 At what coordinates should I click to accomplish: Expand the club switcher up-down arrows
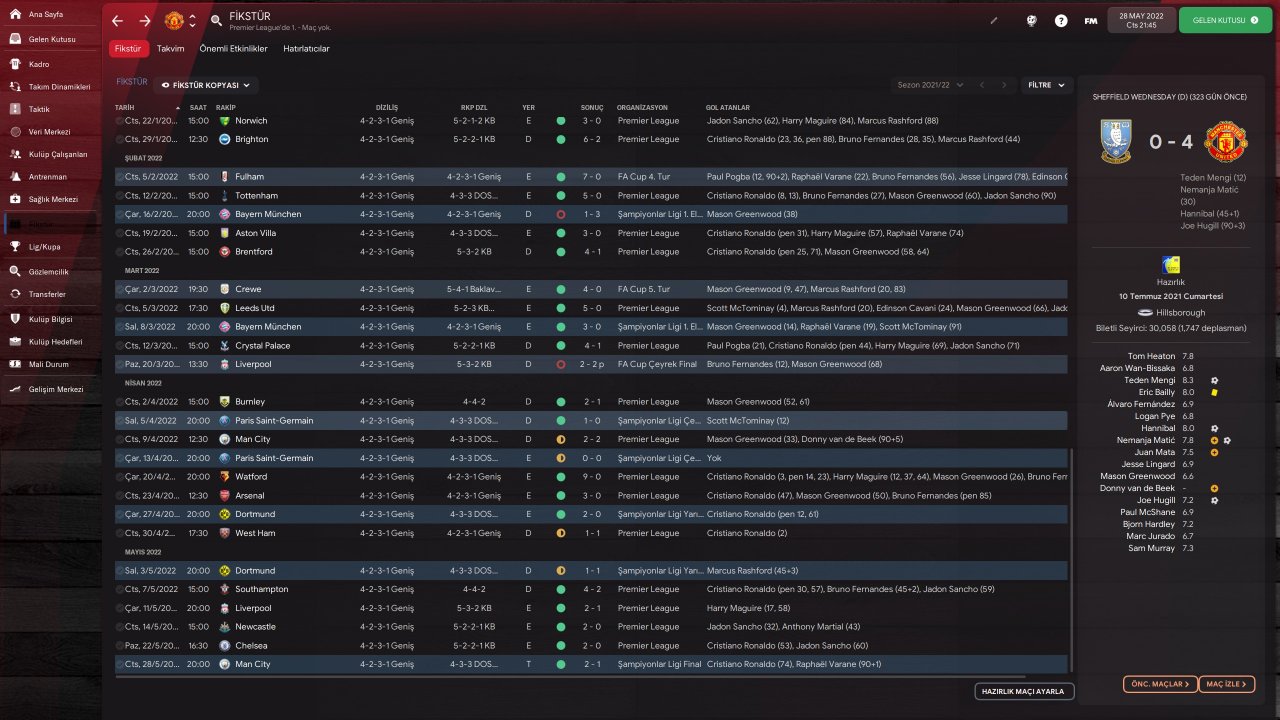(x=192, y=20)
